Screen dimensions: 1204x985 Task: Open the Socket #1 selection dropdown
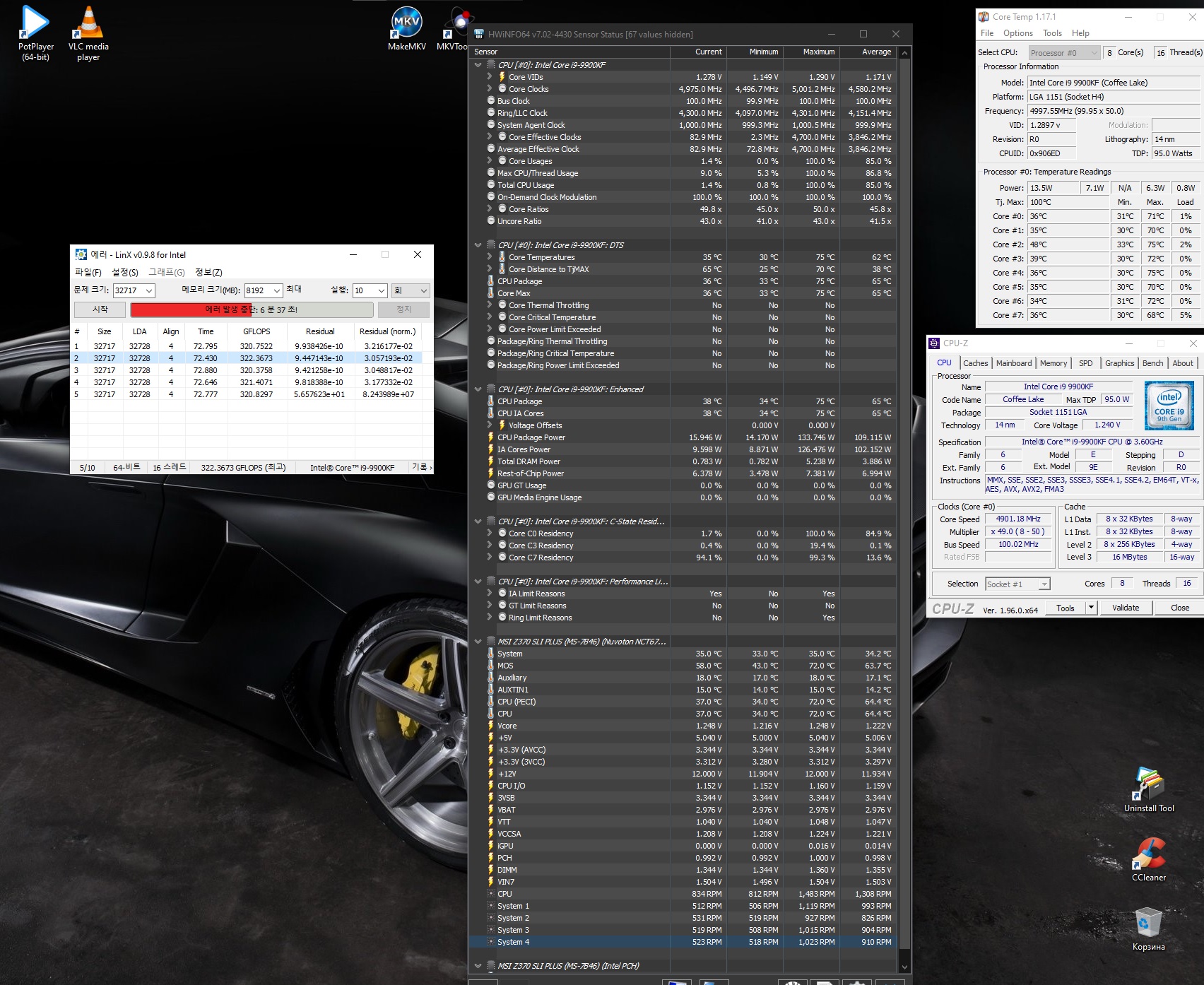pyautogui.click(x=1044, y=584)
